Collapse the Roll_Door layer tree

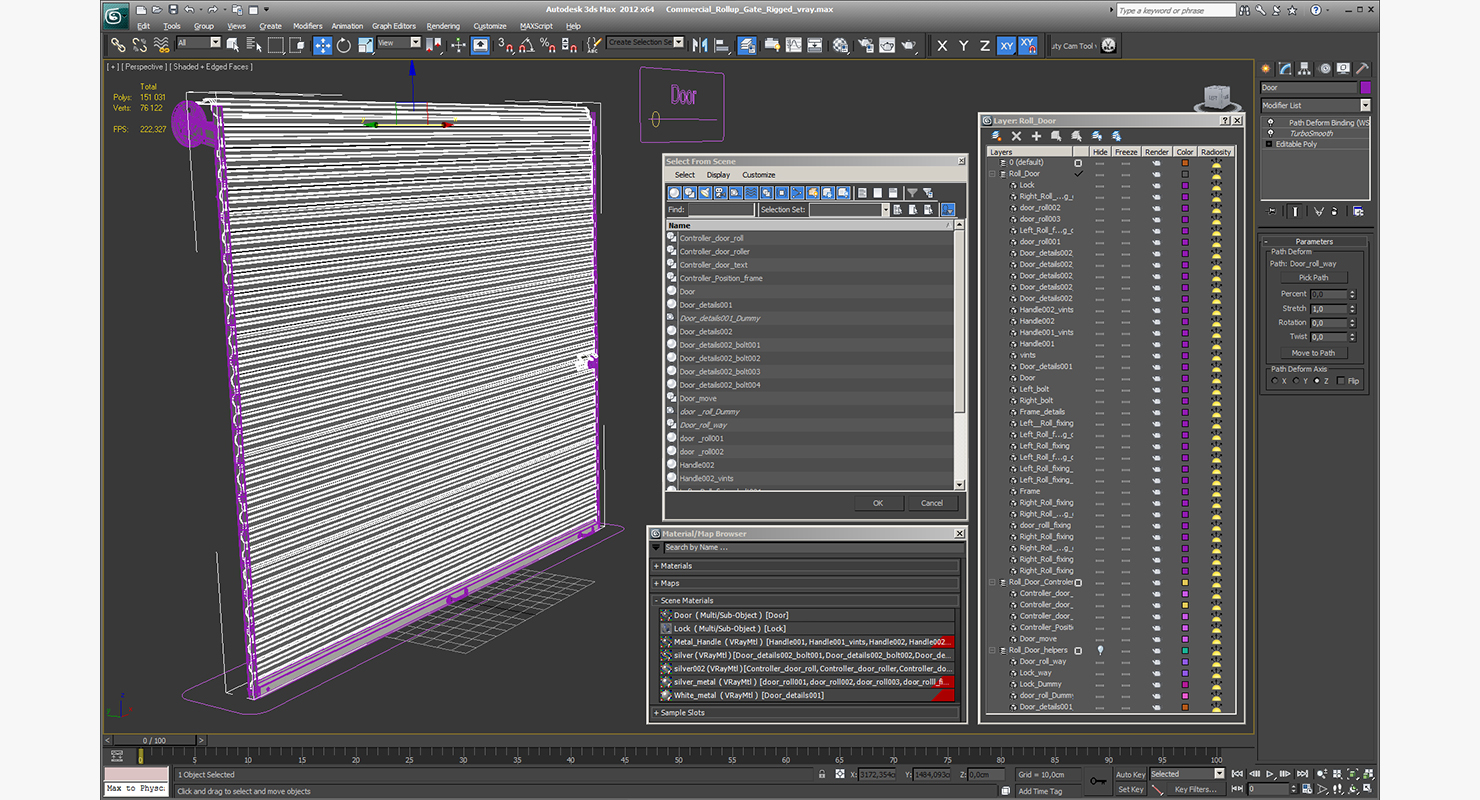993,174
